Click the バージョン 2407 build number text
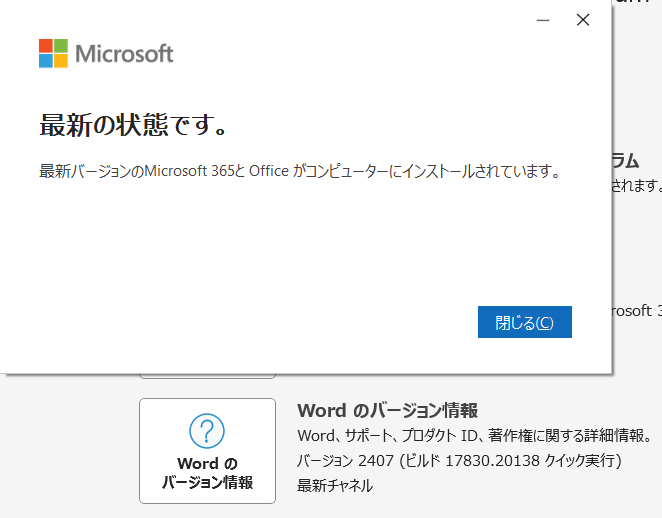This screenshot has height=518, width=662. point(459,460)
